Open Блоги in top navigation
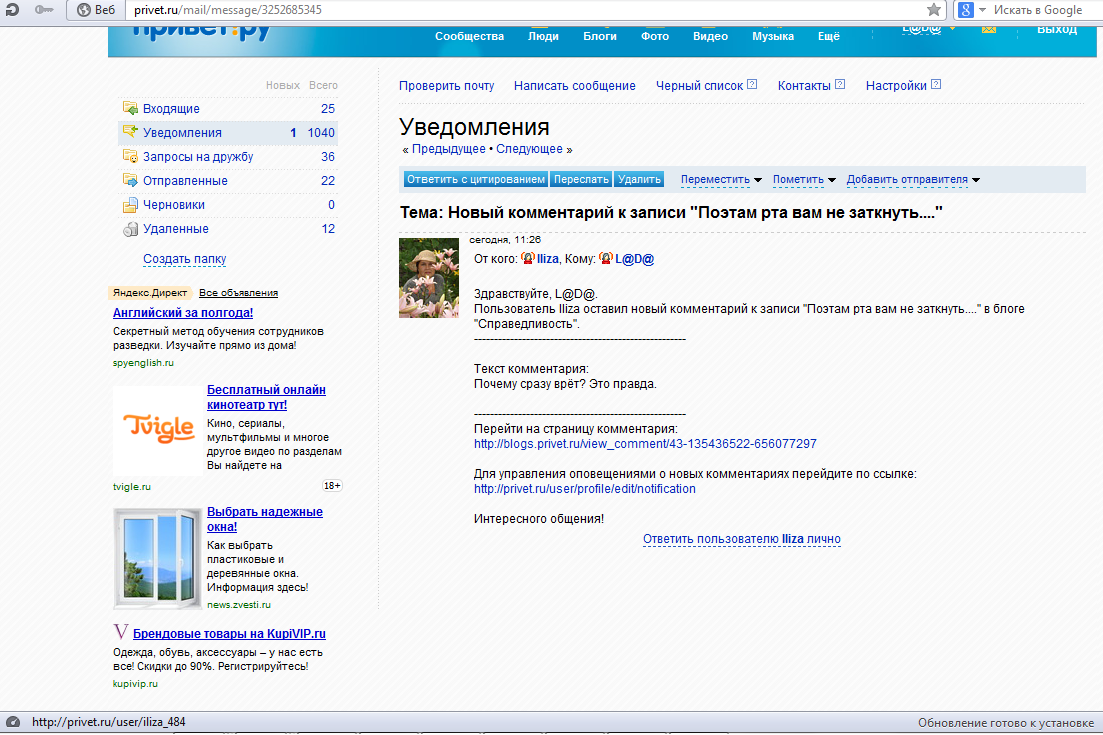The width and height of the screenshot is (1103, 735). click(x=599, y=36)
